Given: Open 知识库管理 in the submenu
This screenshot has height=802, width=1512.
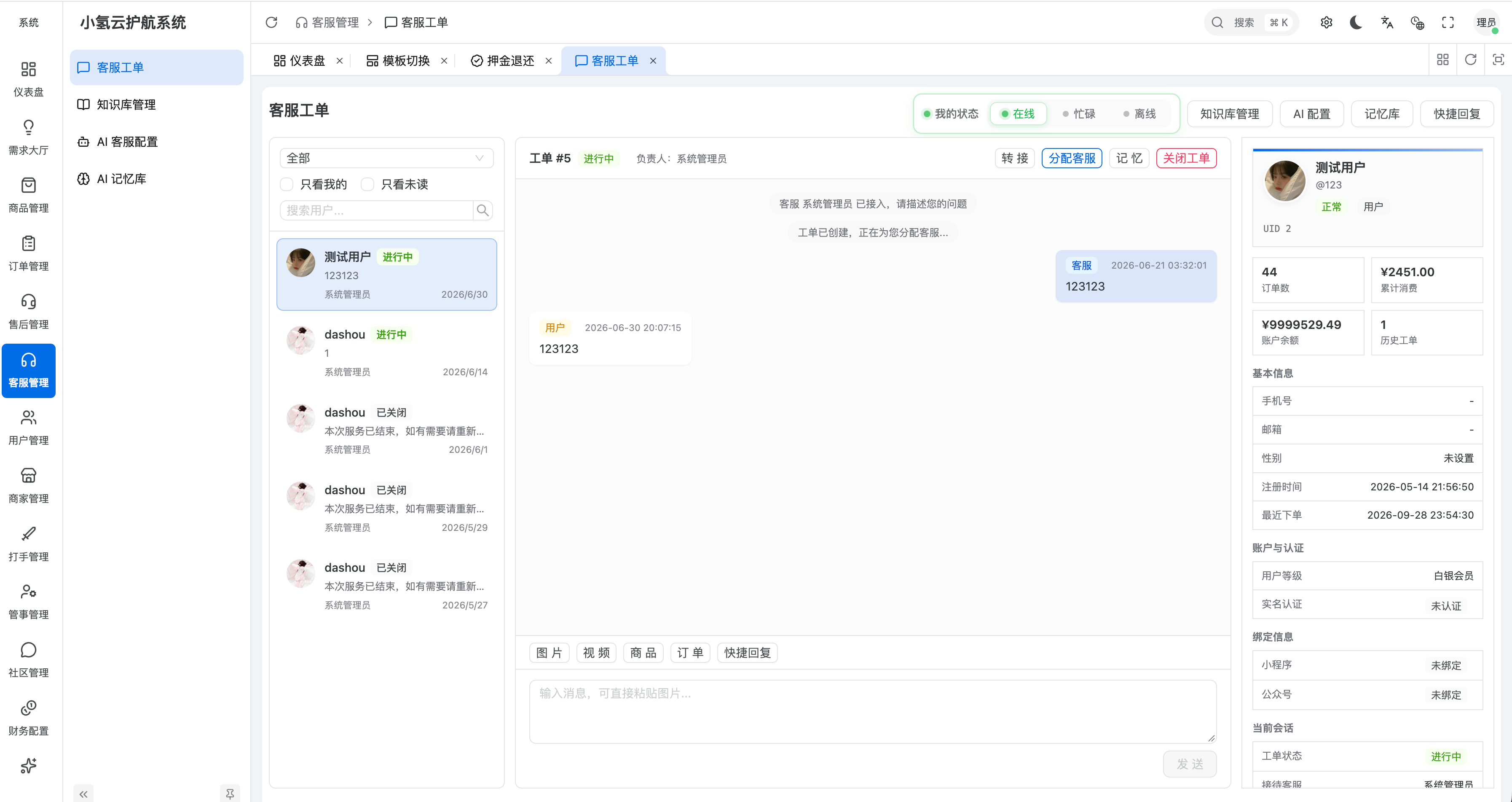Looking at the screenshot, I should point(157,105).
